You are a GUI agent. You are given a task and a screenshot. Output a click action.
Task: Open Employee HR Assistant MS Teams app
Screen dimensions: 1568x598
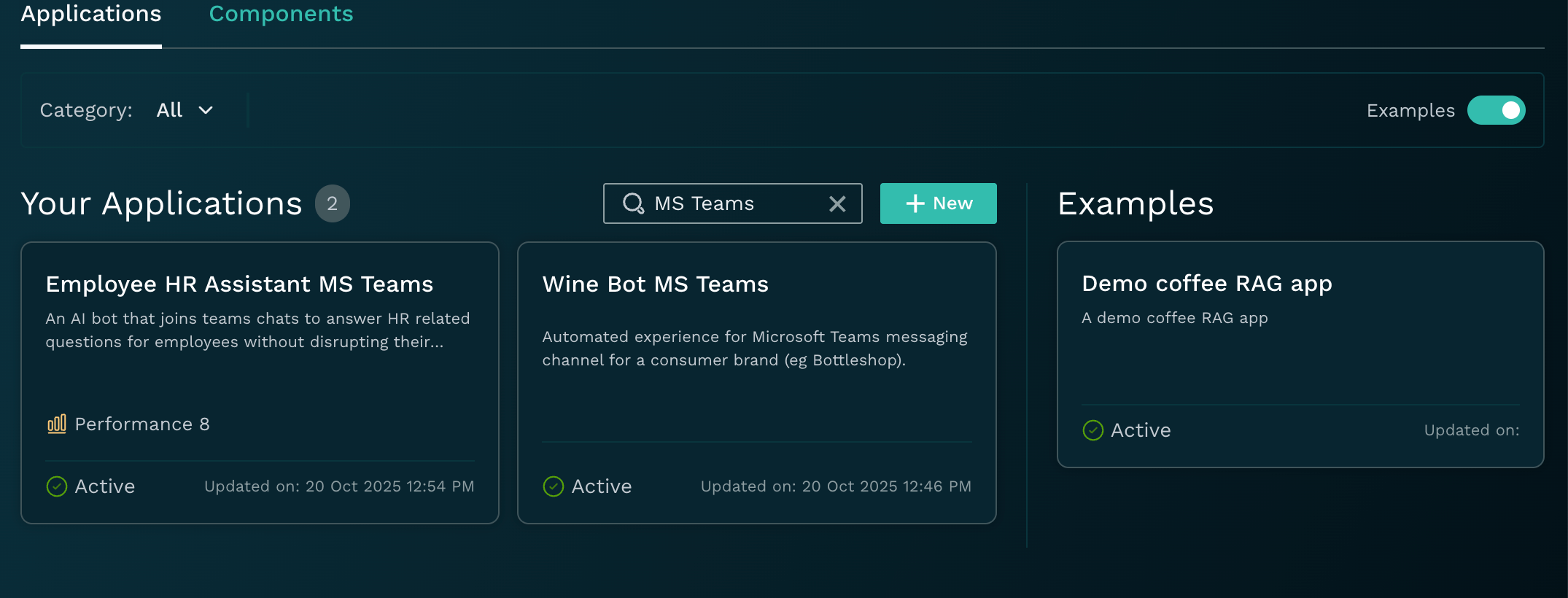(239, 284)
